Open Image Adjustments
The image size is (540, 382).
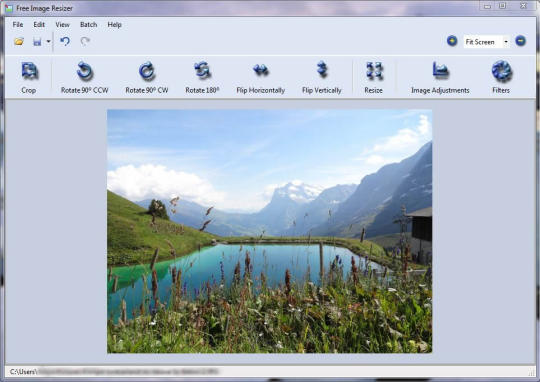(440, 70)
